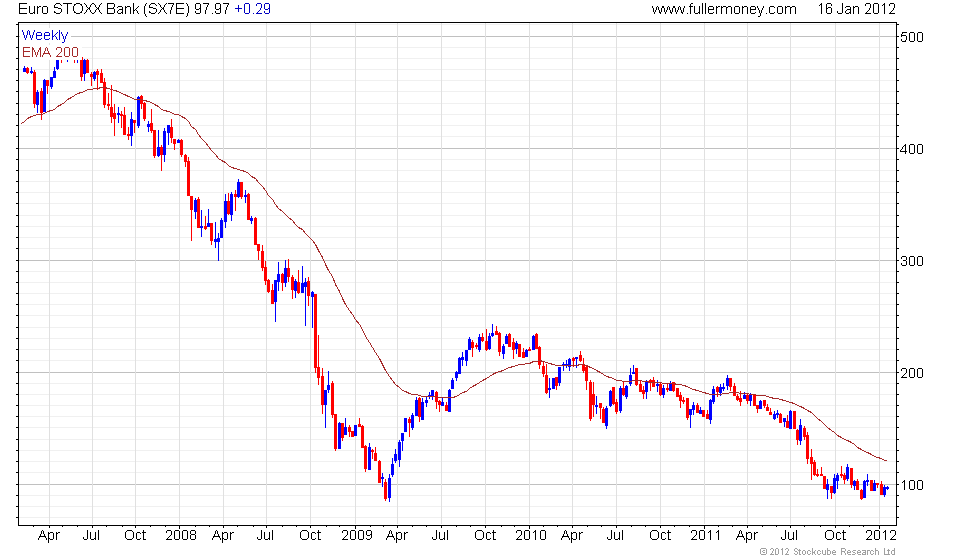980x560 pixels.
Task: Click the 400 label on price axis
Action: [x=911, y=149]
